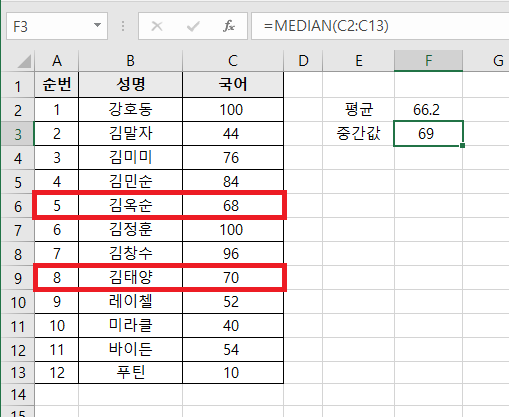509x417 pixels.
Task: Select row 13 header
Action: pos(18,372)
